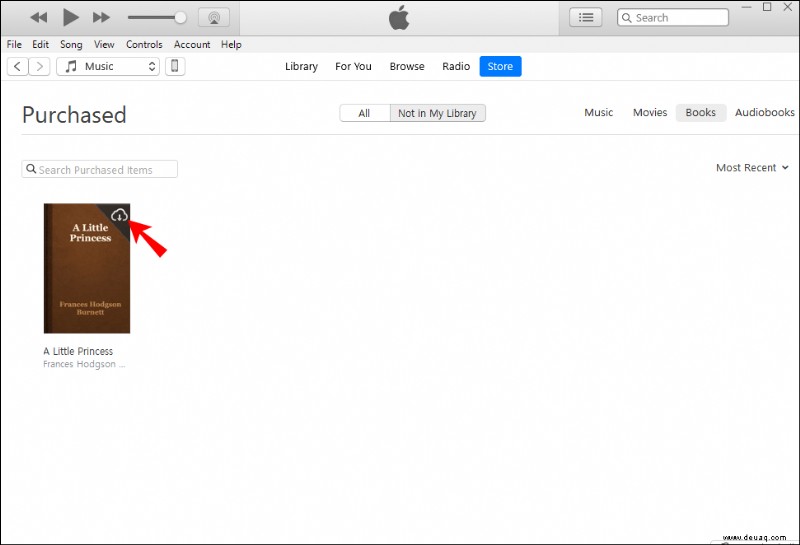
Task: Click the magnifier icon in top Search
Action: click(627, 18)
